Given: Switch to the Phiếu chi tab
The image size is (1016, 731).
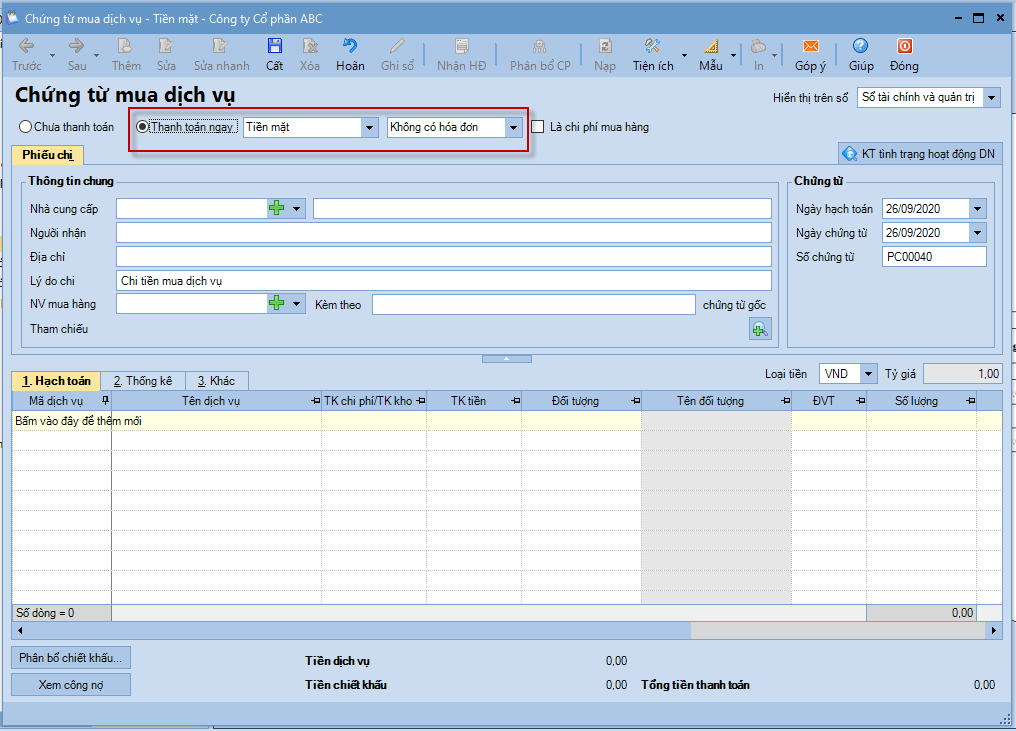Looking at the screenshot, I should (48, 155).
